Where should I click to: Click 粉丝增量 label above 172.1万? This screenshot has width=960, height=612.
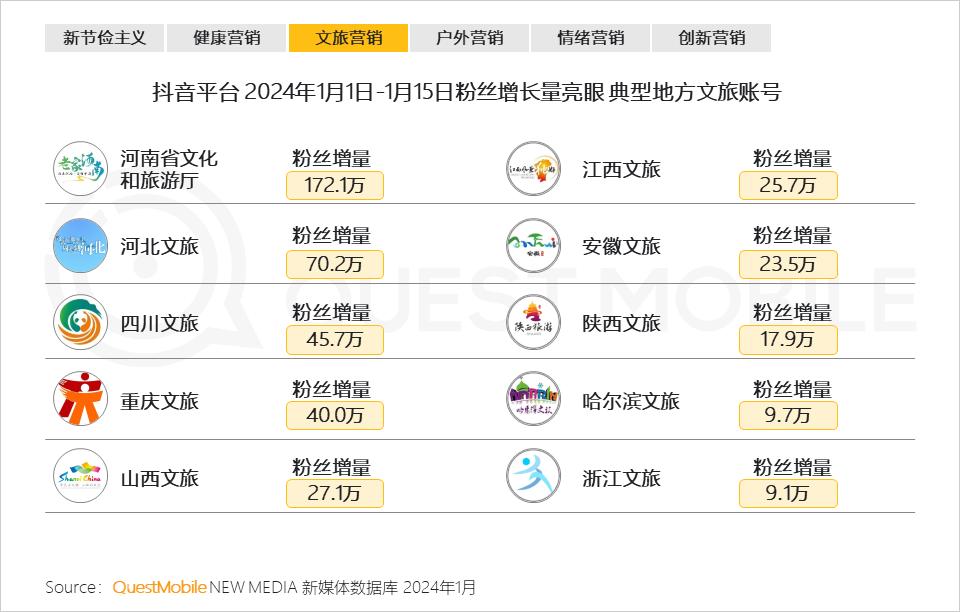point(331,159)
